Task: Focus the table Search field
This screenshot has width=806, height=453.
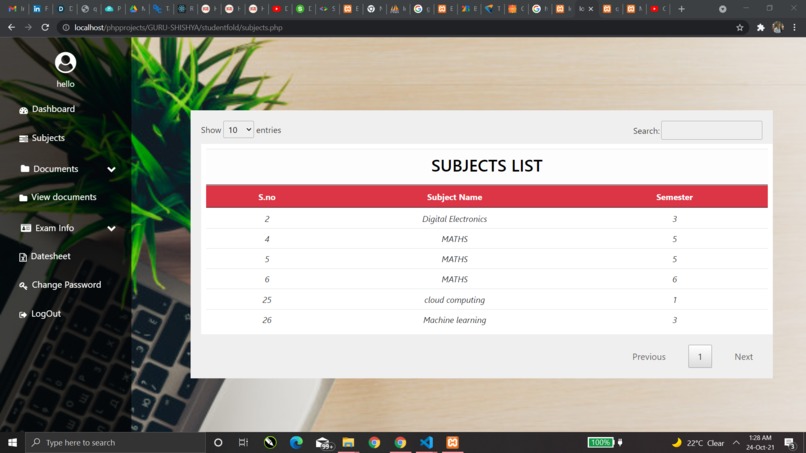Action: pos(711,130)
